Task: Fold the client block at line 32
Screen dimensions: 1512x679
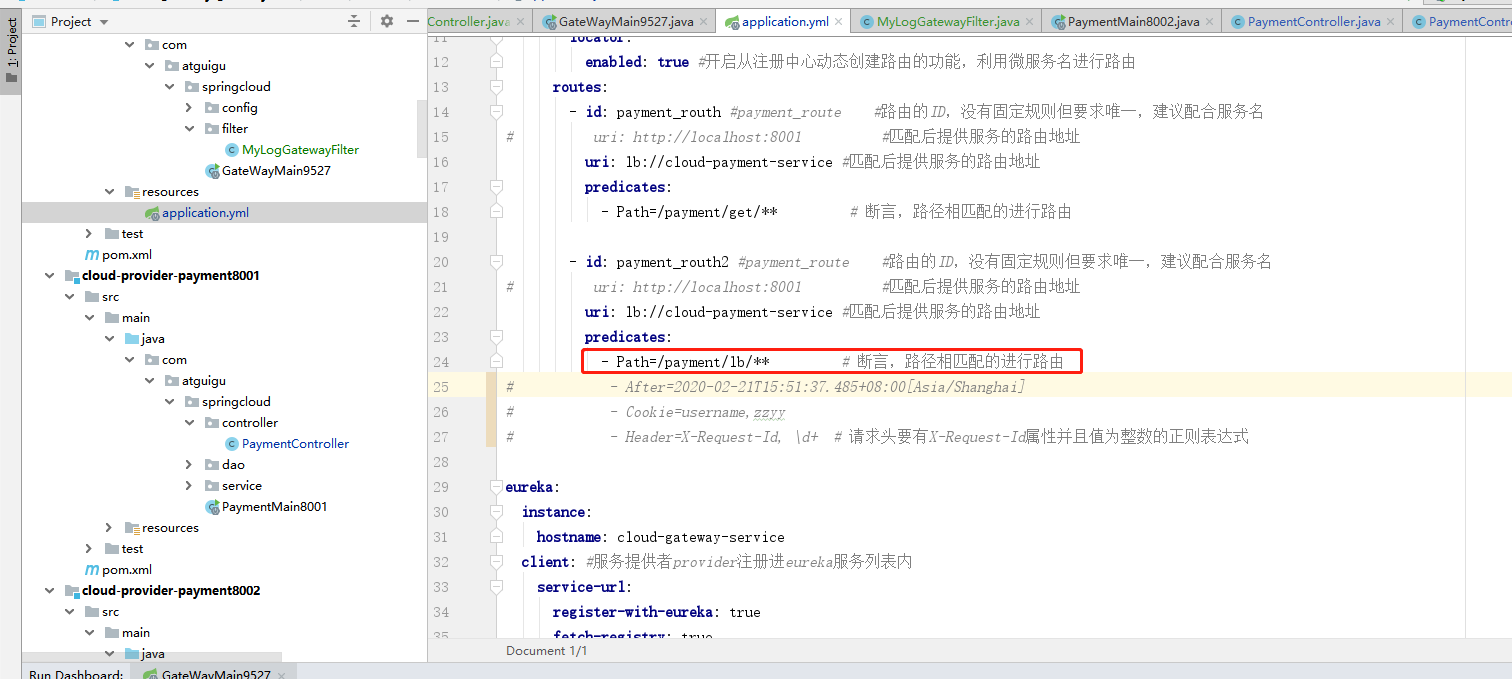Action: (x=495, y=562)
